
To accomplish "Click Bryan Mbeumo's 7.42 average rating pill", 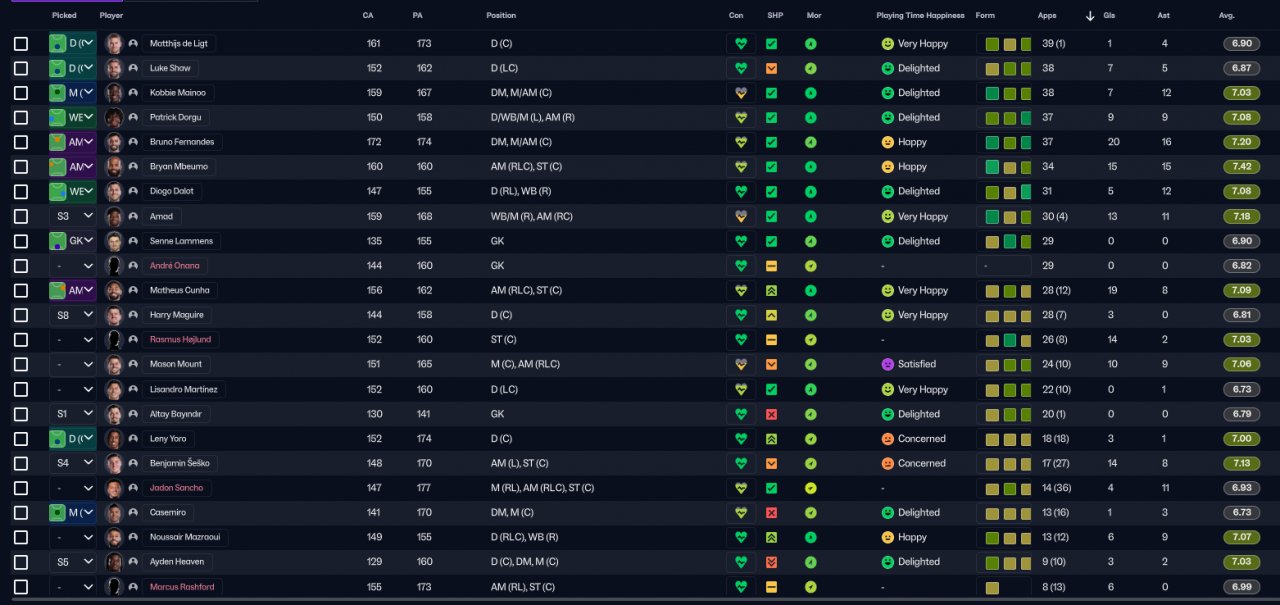I will click(1241, 167).
